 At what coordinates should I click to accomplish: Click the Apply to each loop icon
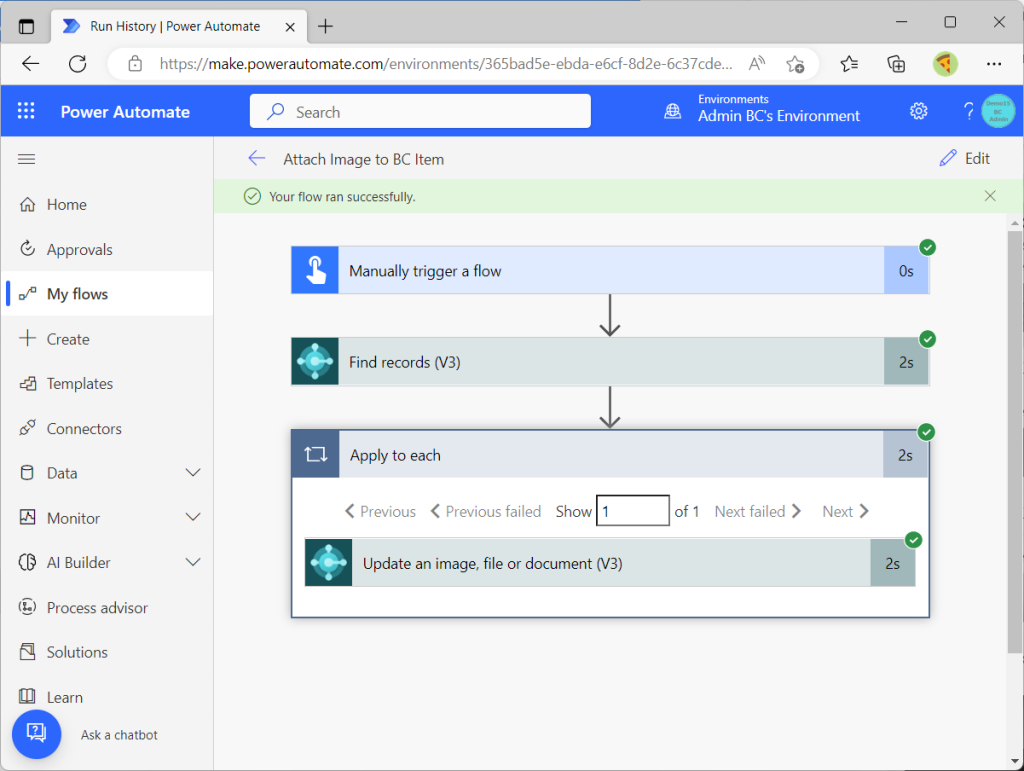click(315, 454)
